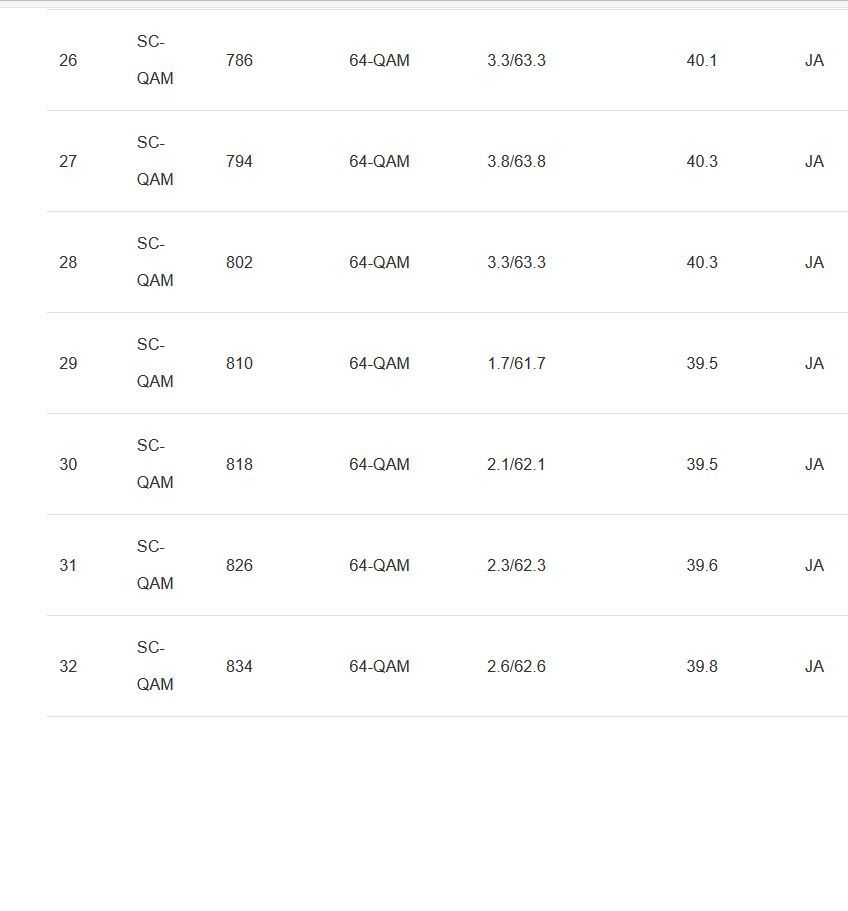
Task: Click frequency 810 cell
Action: 239,364
